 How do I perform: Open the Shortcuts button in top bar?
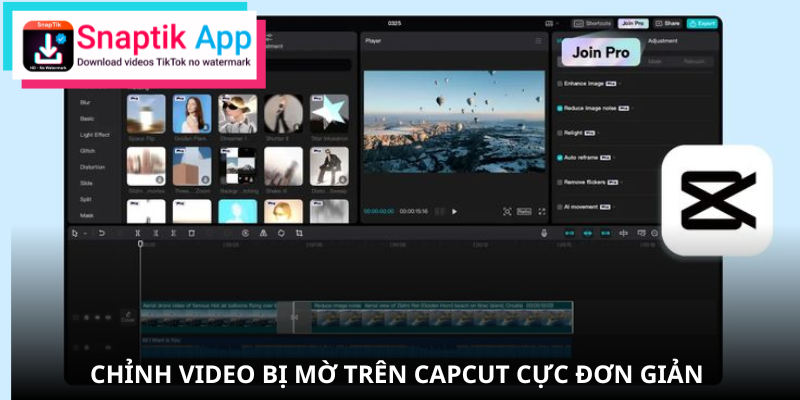coord(592,23)
